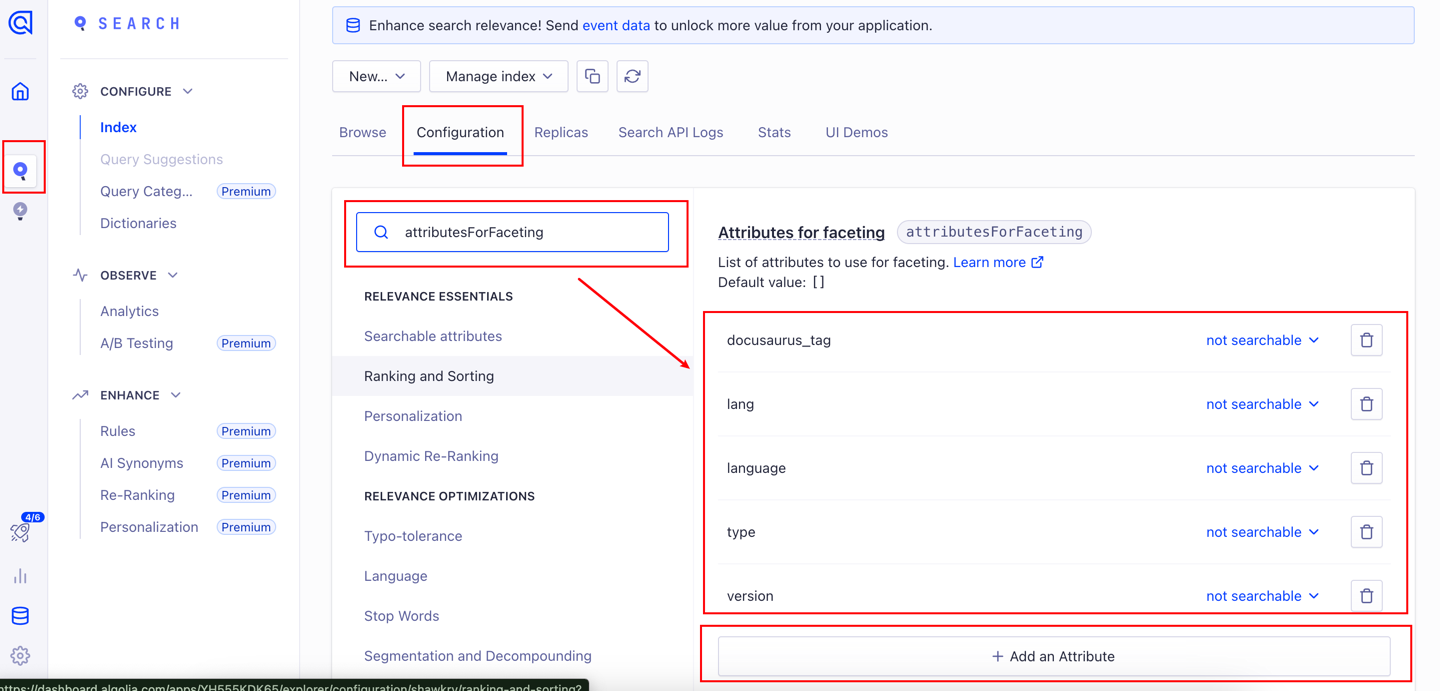
Task: Open the Recommend icon in sidebar
Action: click(x=20, y=211)
